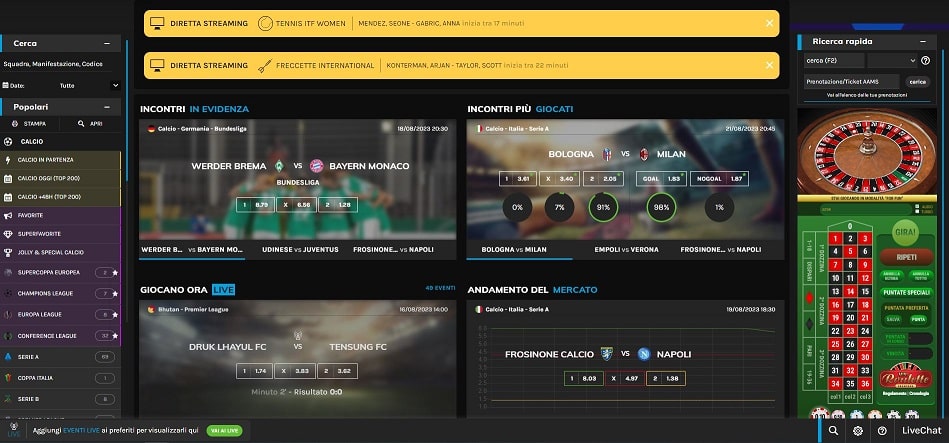Open the Favorite section

61,215
